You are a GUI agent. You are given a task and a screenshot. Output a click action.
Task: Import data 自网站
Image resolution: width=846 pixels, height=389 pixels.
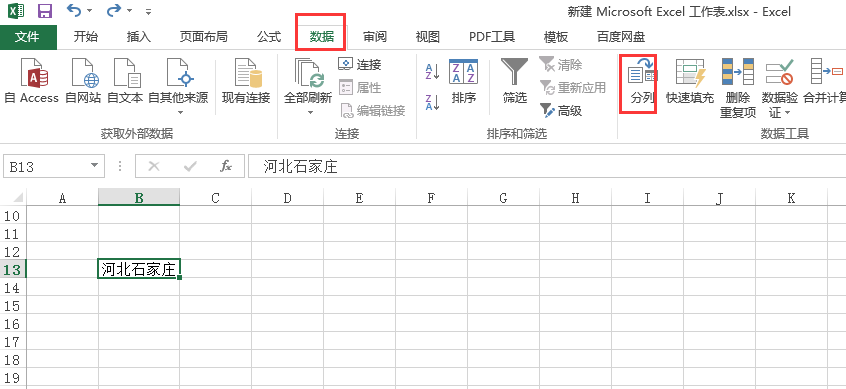pos(83,81)
